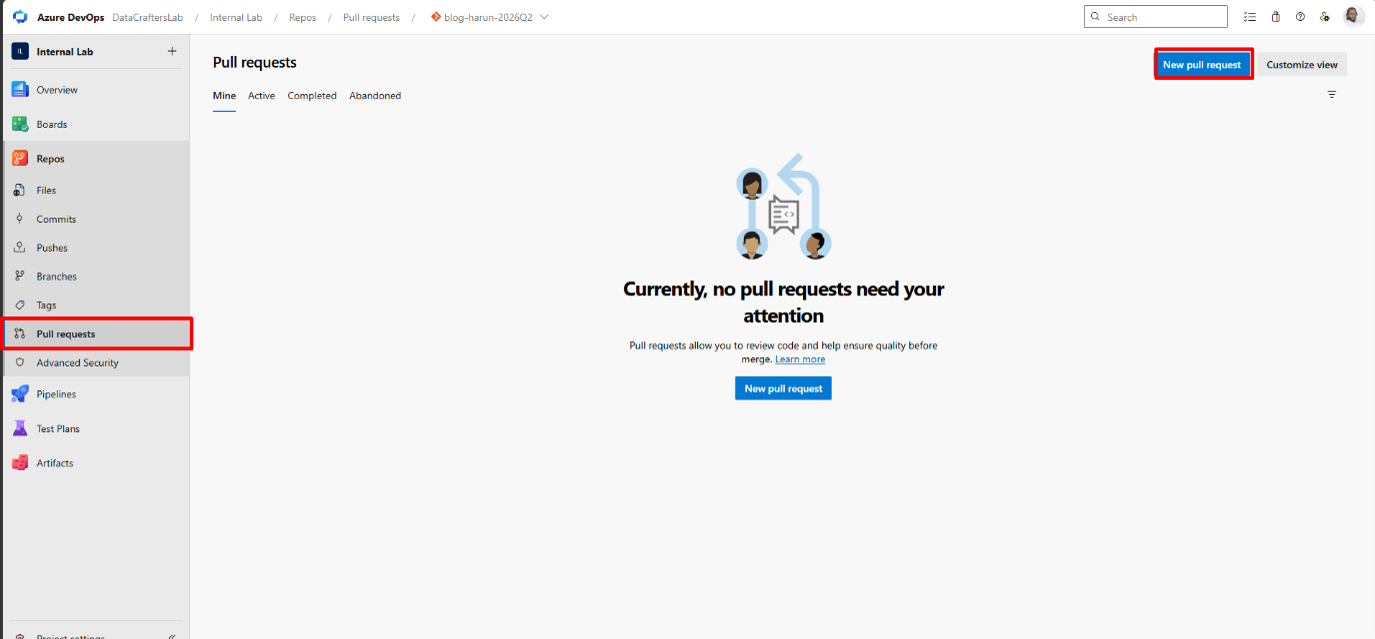Click the Internal Lab breadcrumb link

click(236, 17)
